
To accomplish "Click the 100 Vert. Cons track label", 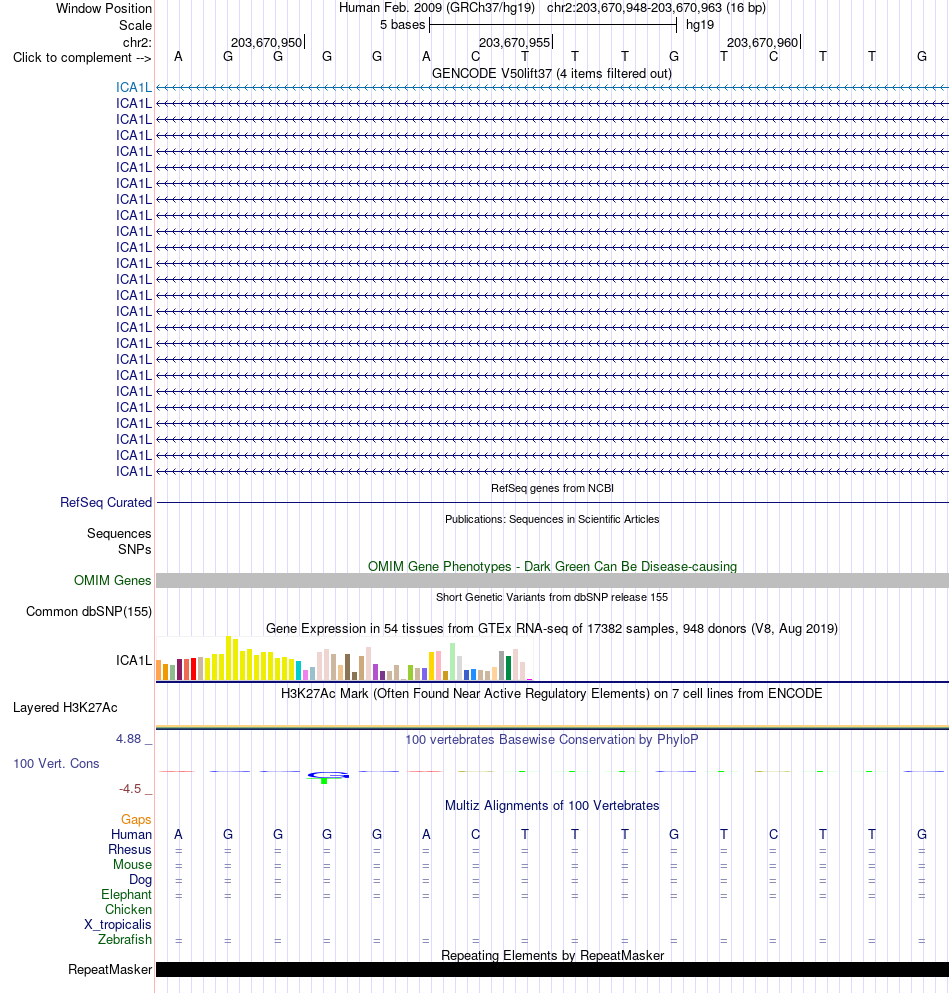I will point(56,764).
